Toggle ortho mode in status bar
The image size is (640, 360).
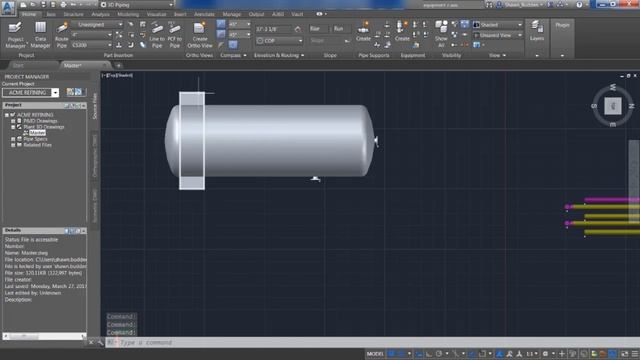pyautogui.click(x=429, y=353)
